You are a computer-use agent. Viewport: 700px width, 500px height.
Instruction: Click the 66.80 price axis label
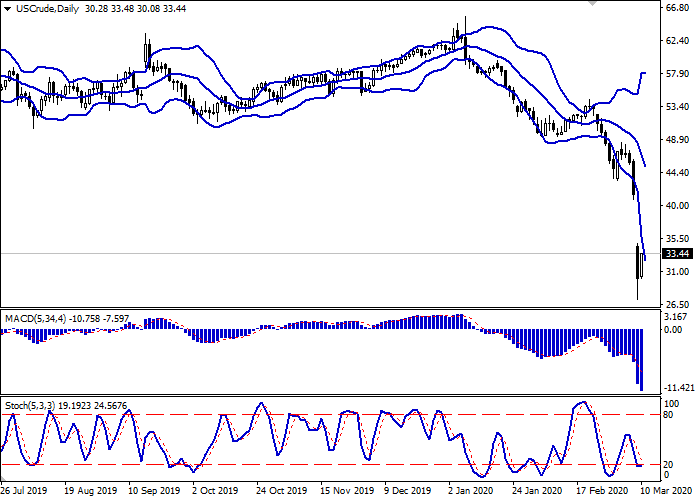coord(677,8)
